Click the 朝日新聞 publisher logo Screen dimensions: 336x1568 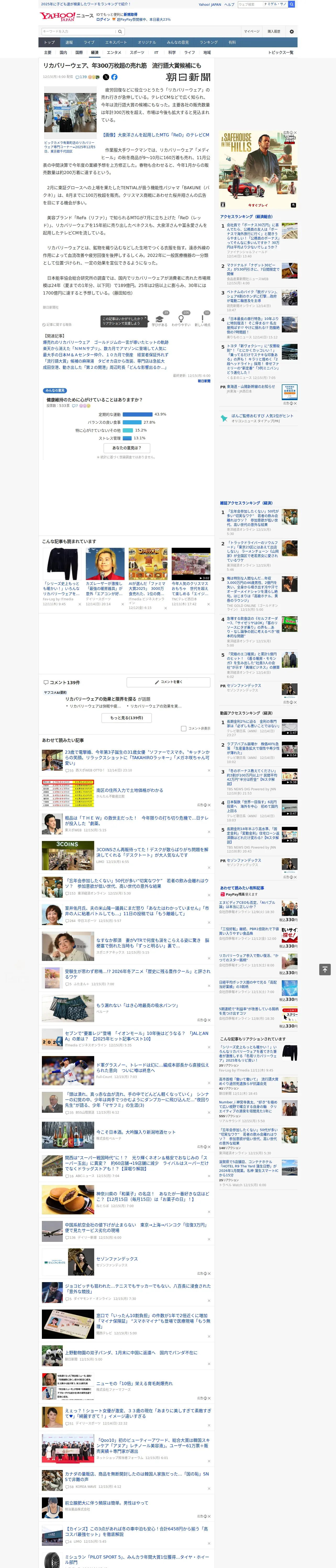188,77
